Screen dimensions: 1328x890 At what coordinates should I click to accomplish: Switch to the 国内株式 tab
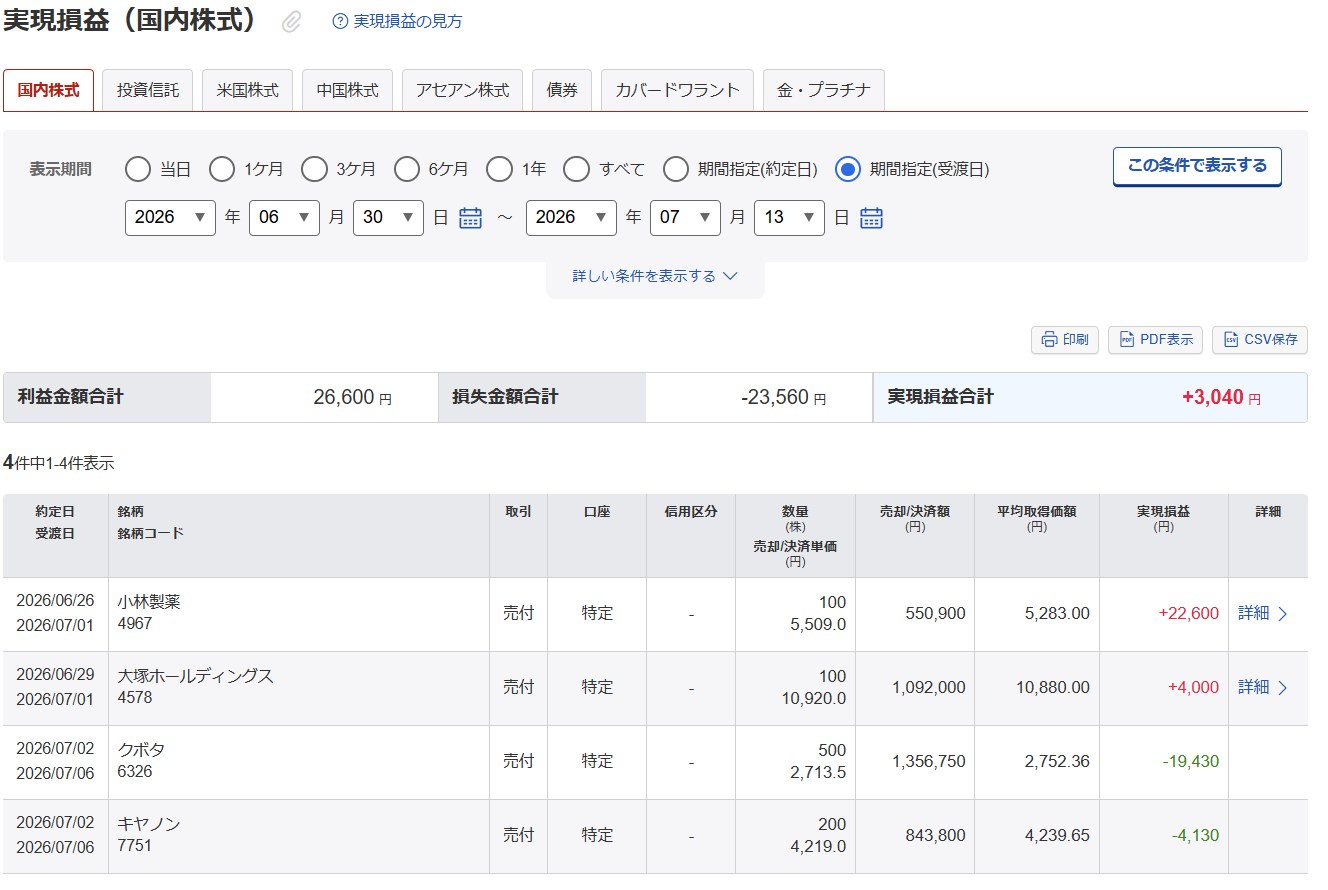48,90
